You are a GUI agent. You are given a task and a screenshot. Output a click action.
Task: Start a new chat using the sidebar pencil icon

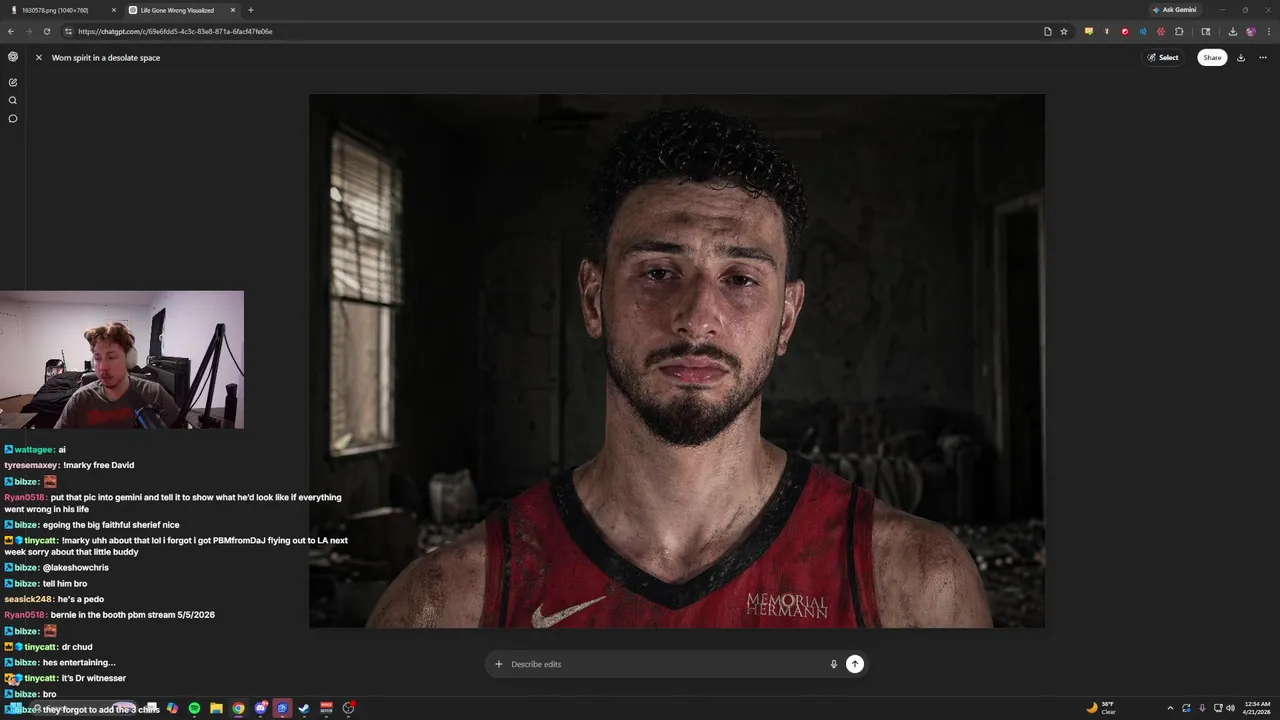[13, 82]
